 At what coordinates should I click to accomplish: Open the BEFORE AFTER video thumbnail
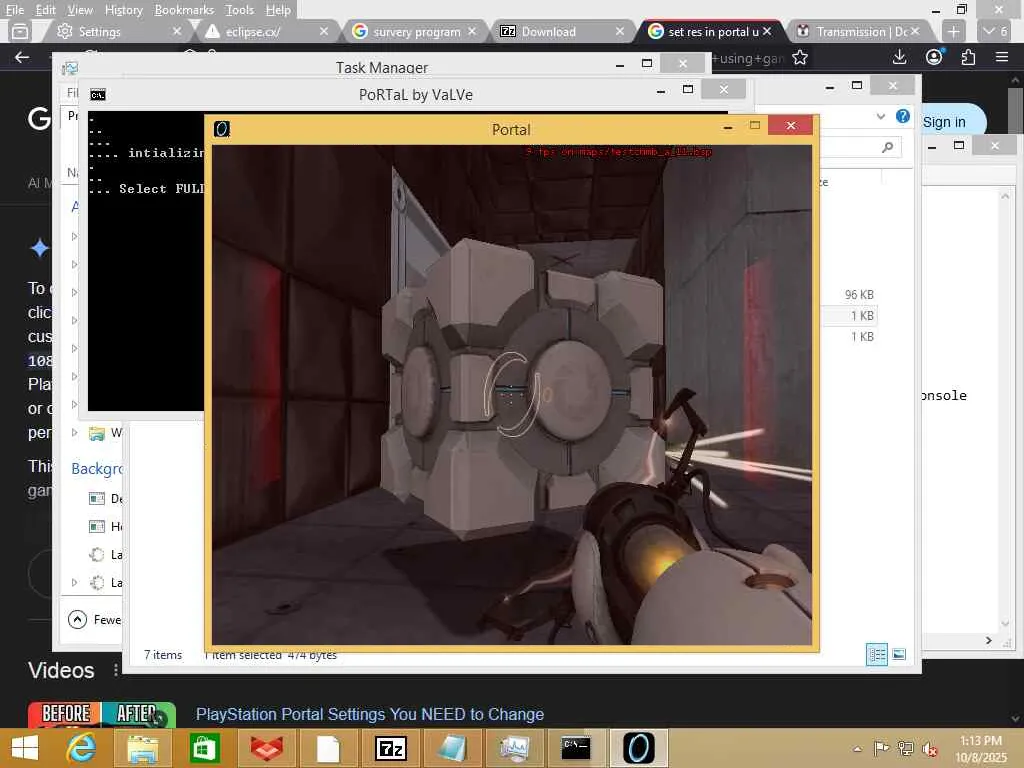tap(102, 714)
